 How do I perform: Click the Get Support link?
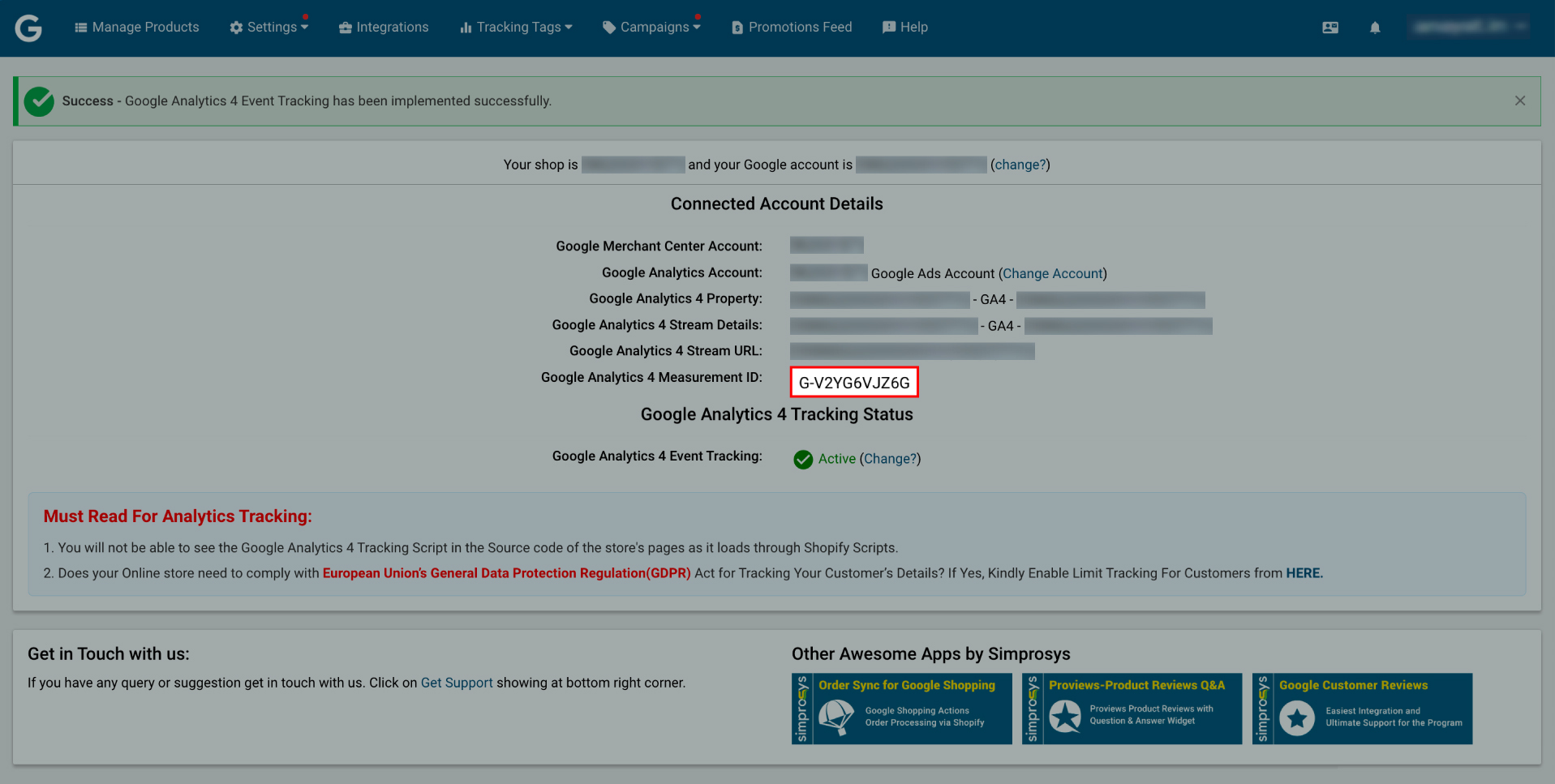point(457,683)
